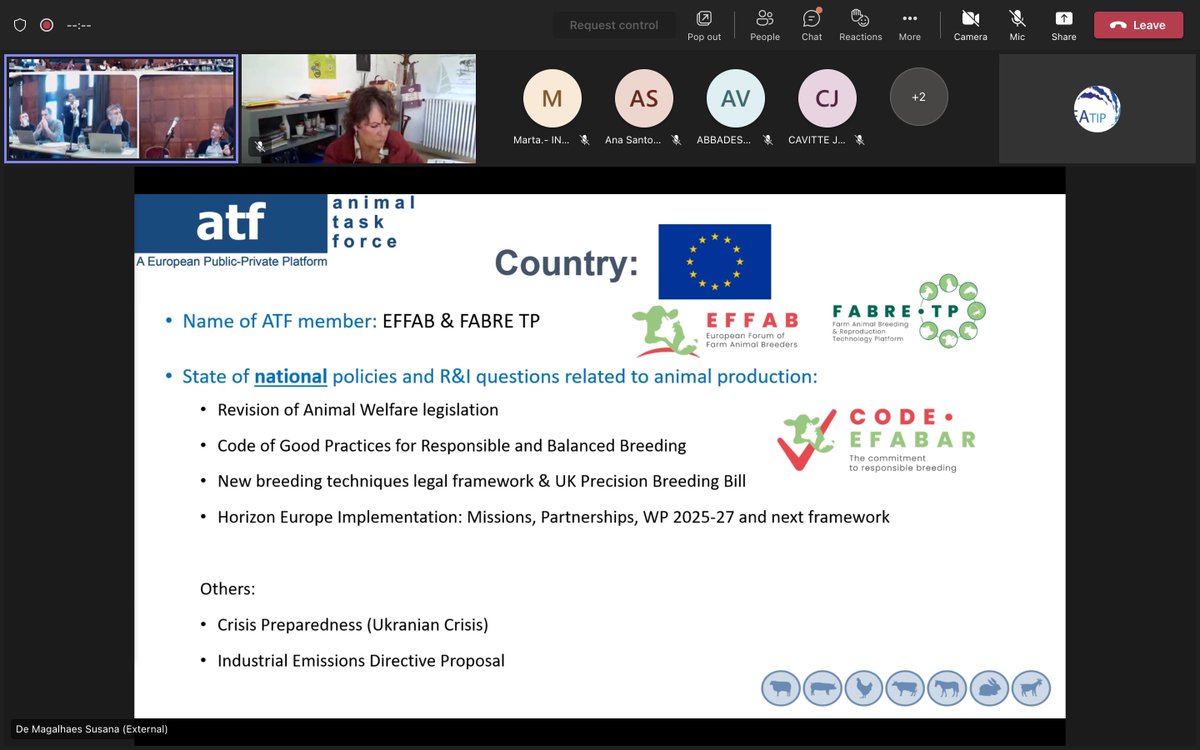Click 'Crisis Preparedness (Ukranian Crisis)' bullet
1200x750 pixels.
(353, 625)
